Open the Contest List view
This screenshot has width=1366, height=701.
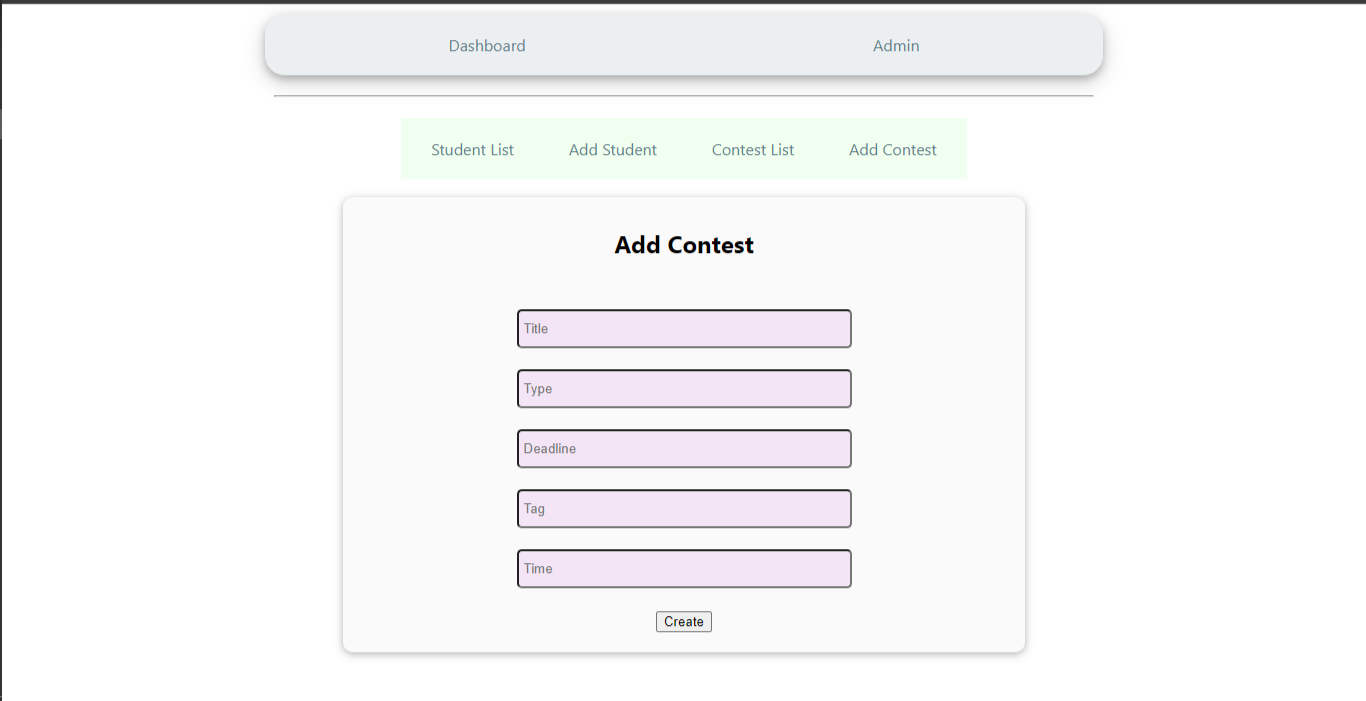752,149
